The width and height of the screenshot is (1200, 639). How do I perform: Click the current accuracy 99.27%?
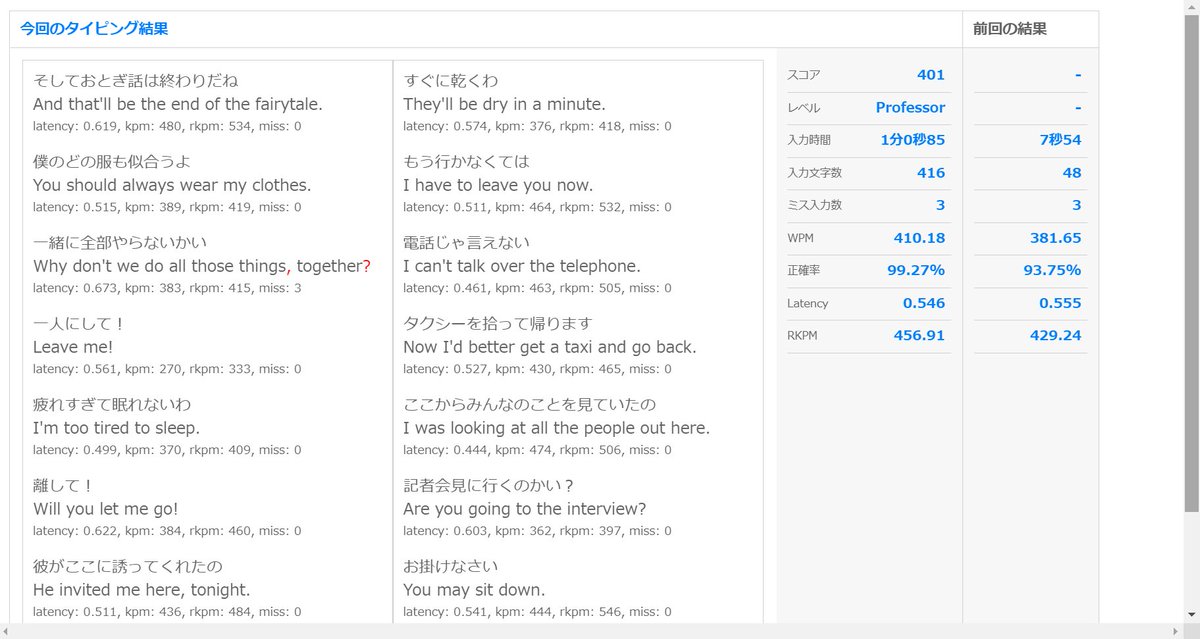(916, 270)
